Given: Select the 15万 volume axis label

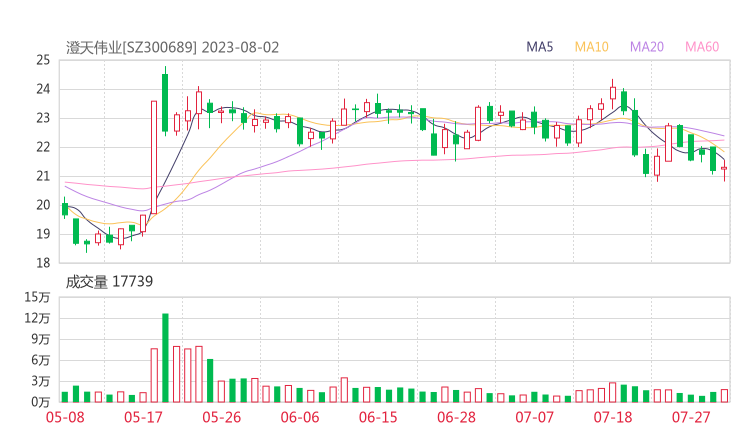Looking at the screenshot, I should 38,297.
